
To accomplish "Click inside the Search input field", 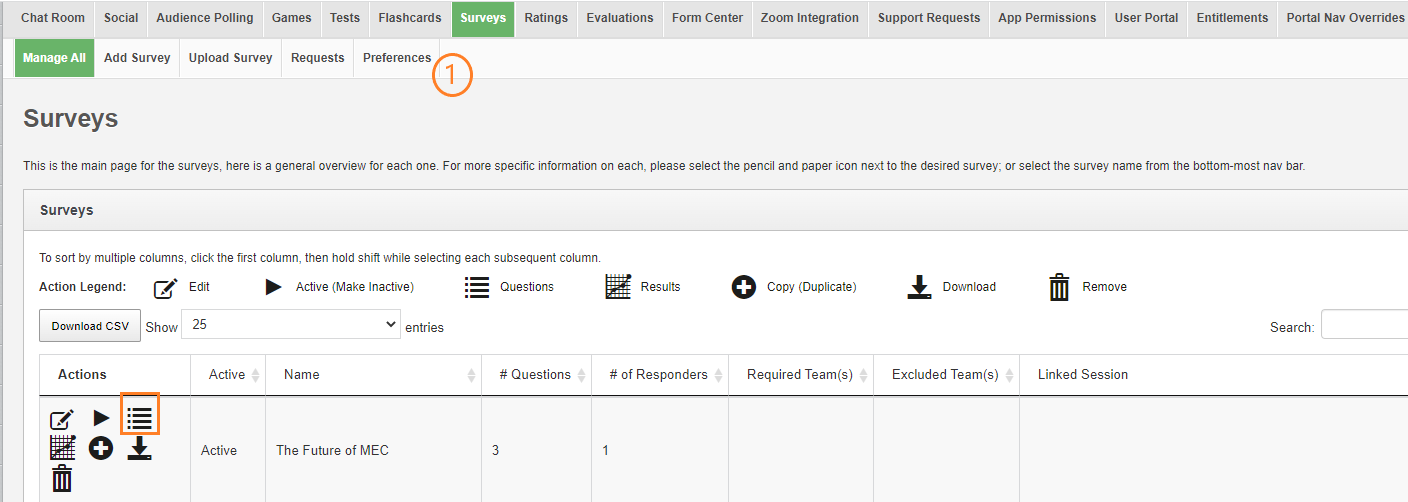I will click(x=1364, y=326).
